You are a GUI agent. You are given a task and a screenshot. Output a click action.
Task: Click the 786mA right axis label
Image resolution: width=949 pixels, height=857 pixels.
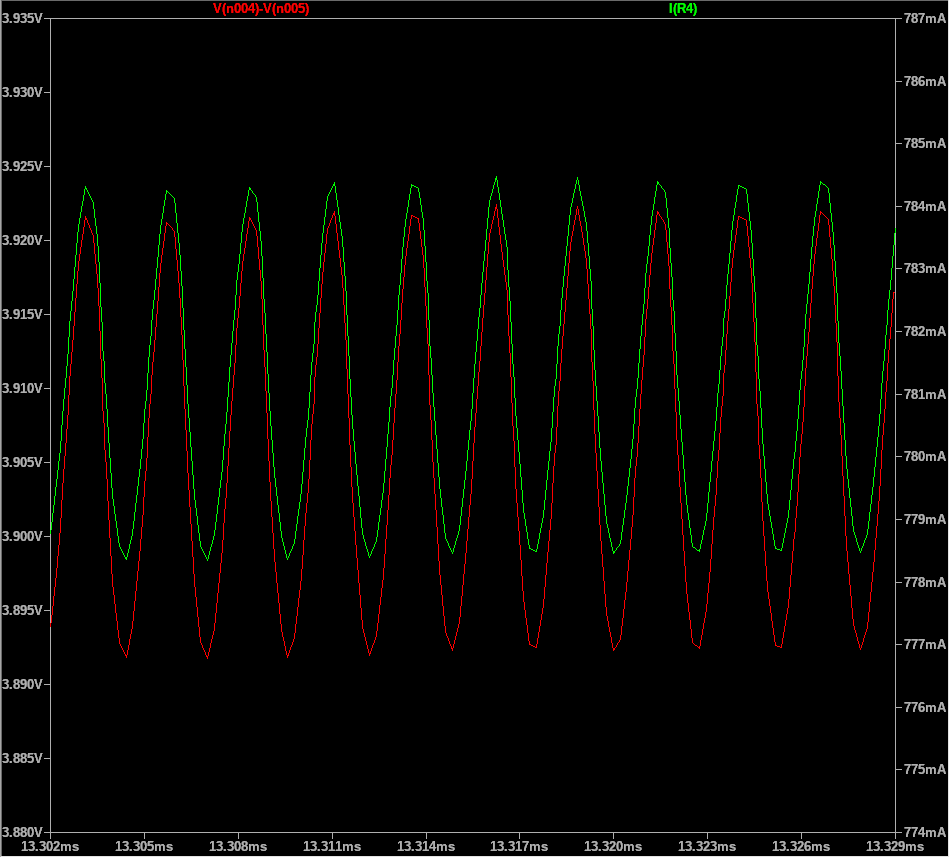click(924, 81)
